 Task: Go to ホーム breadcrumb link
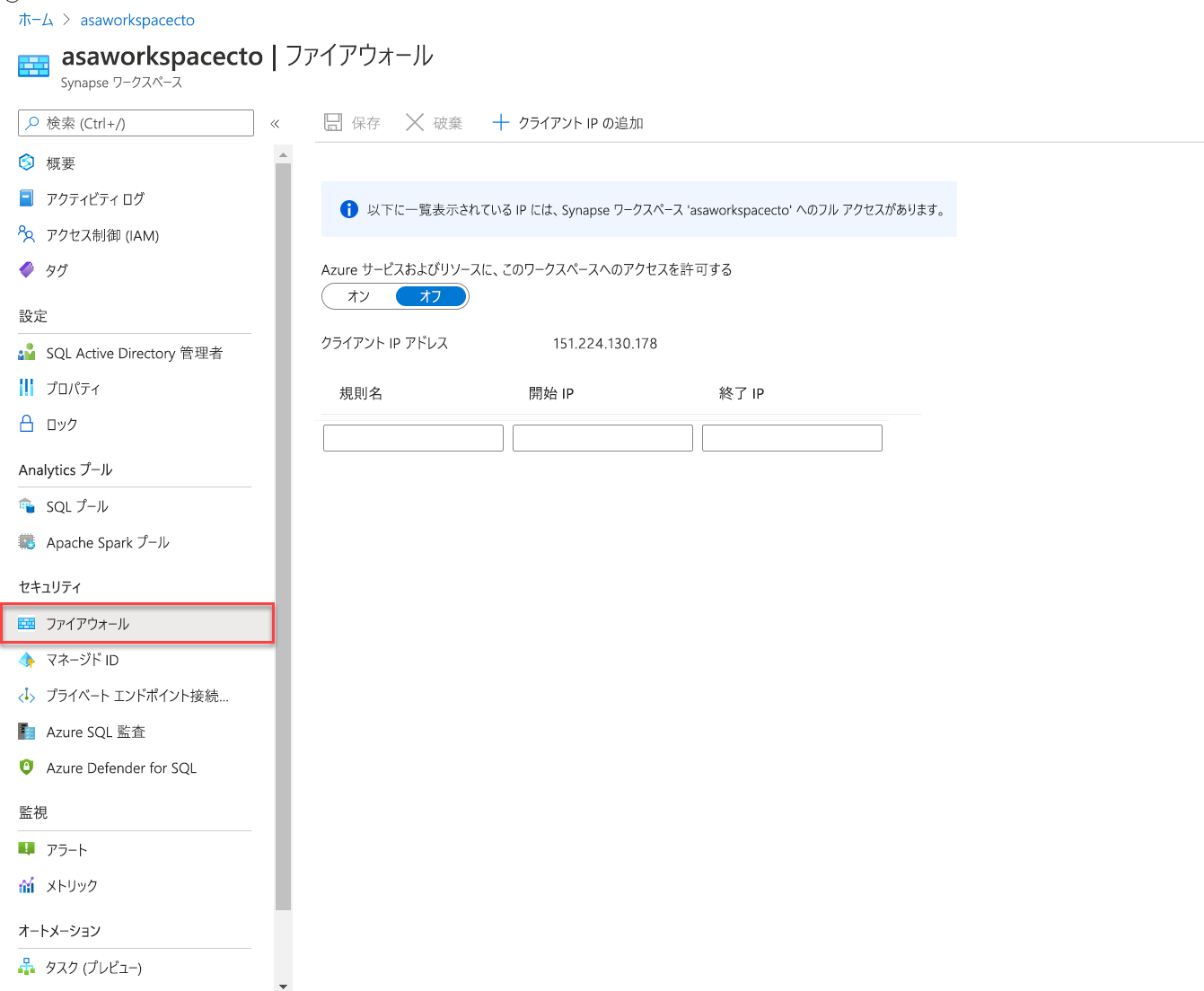(x=36, y=20)
